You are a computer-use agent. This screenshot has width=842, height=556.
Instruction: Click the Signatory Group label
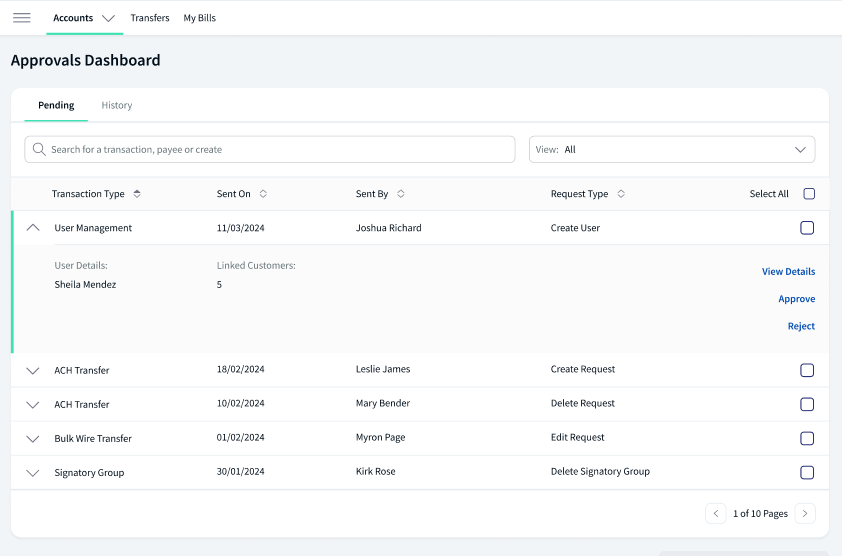[x=89, y=473]
